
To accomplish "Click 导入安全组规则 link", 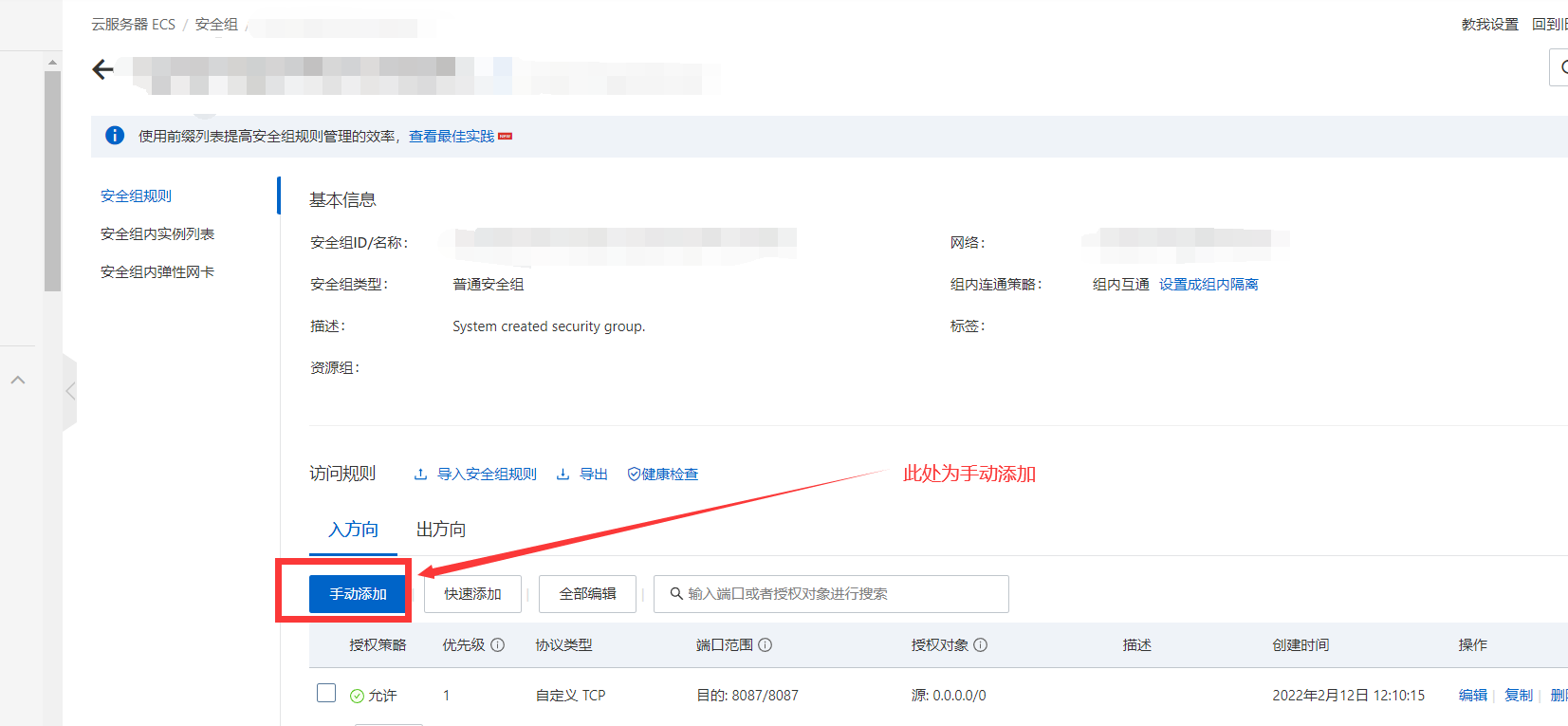I will 487,475.
